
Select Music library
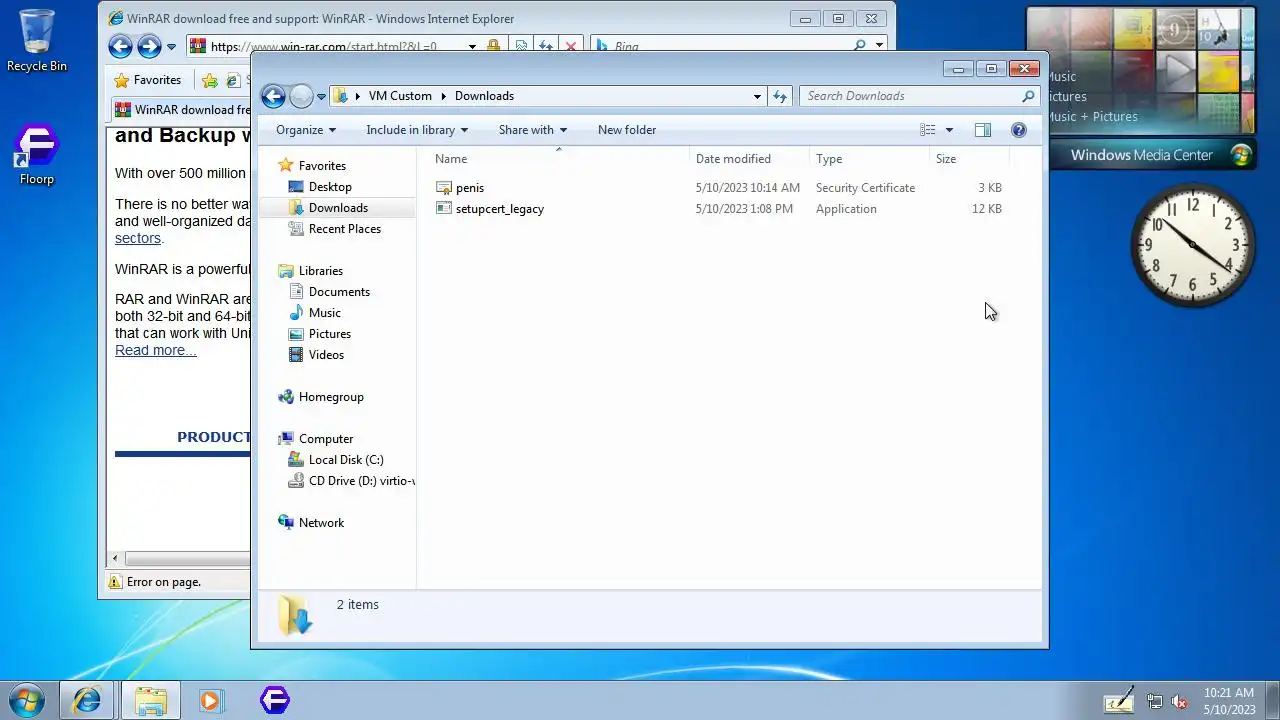[324, 313]
